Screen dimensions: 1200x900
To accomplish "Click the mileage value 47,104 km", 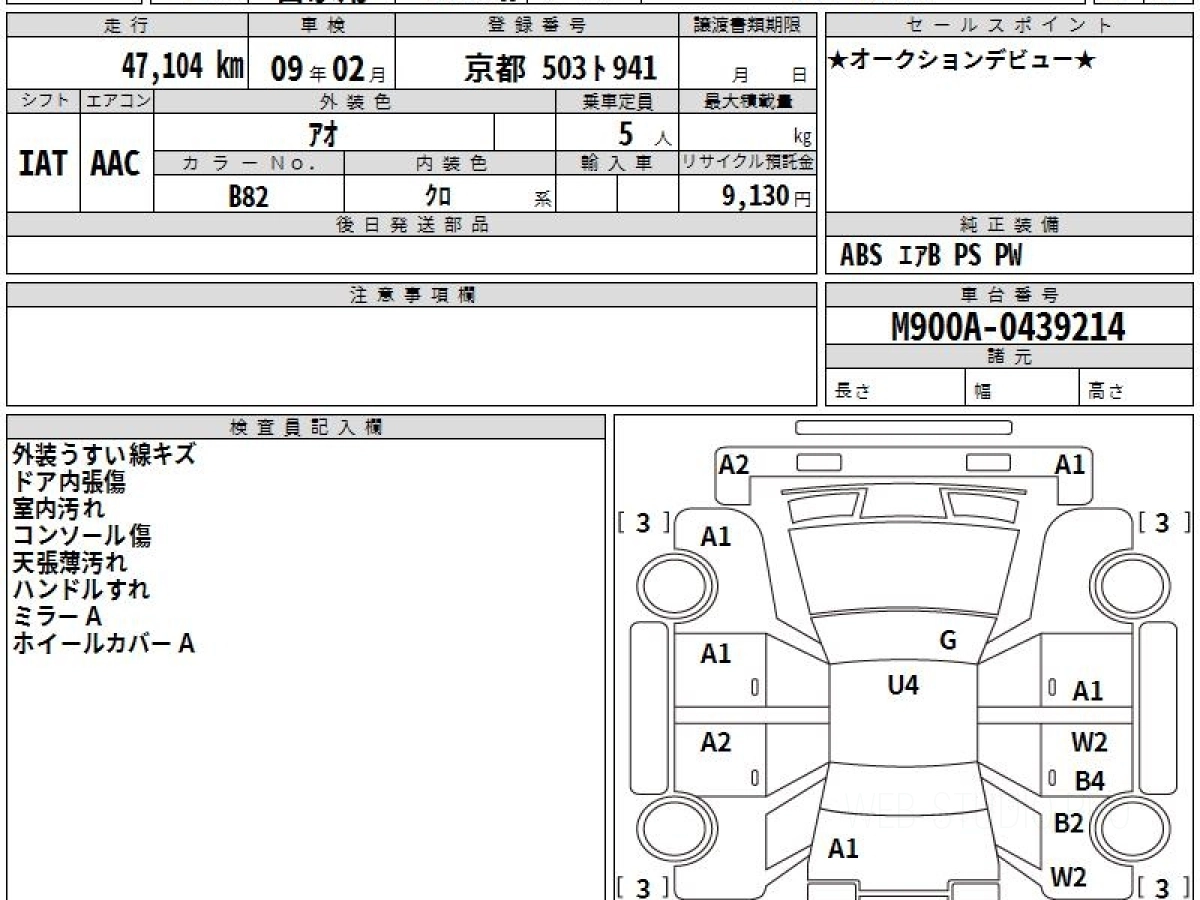I will [182, 68].
